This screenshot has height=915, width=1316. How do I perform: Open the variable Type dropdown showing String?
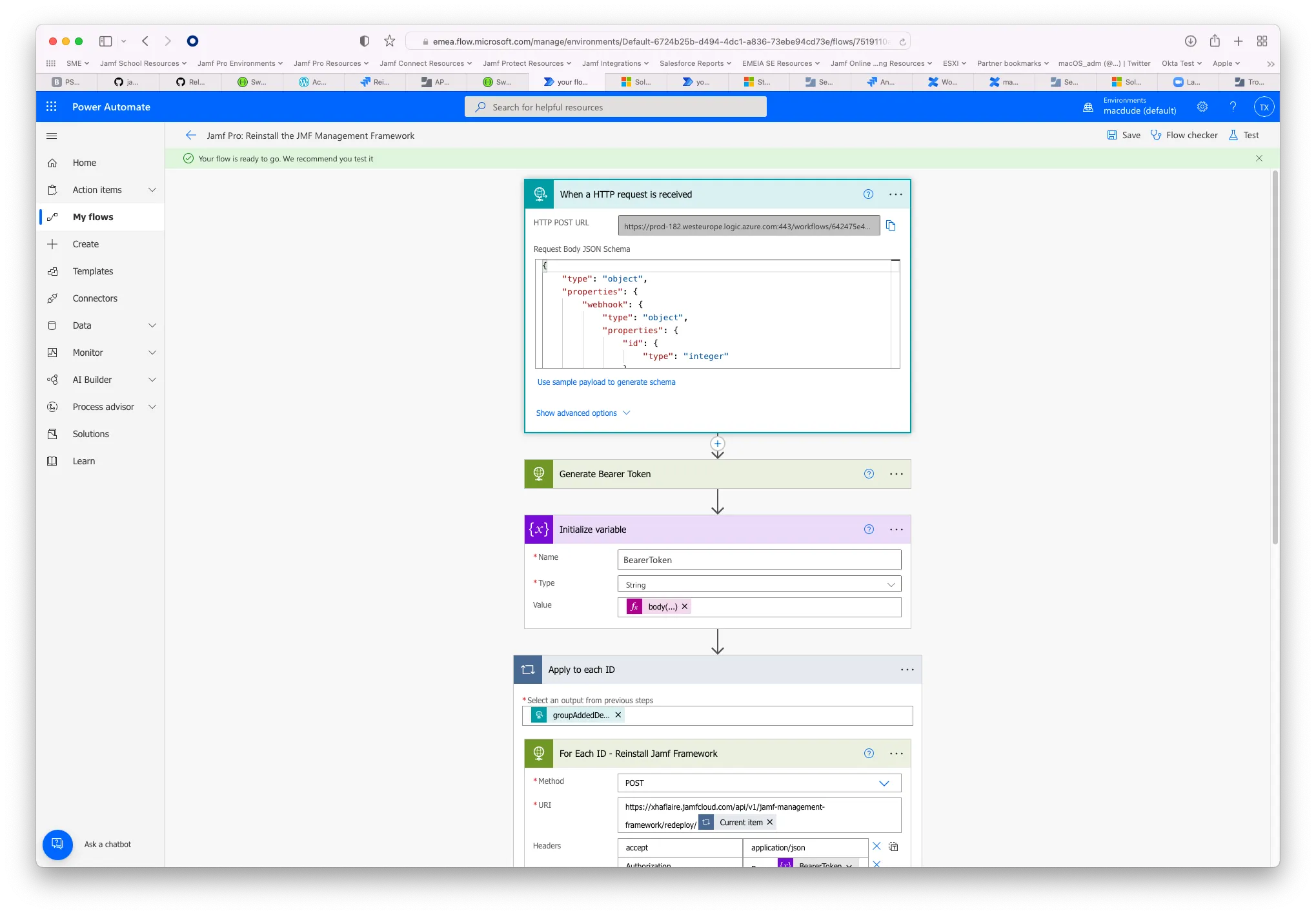click(758, 584)
